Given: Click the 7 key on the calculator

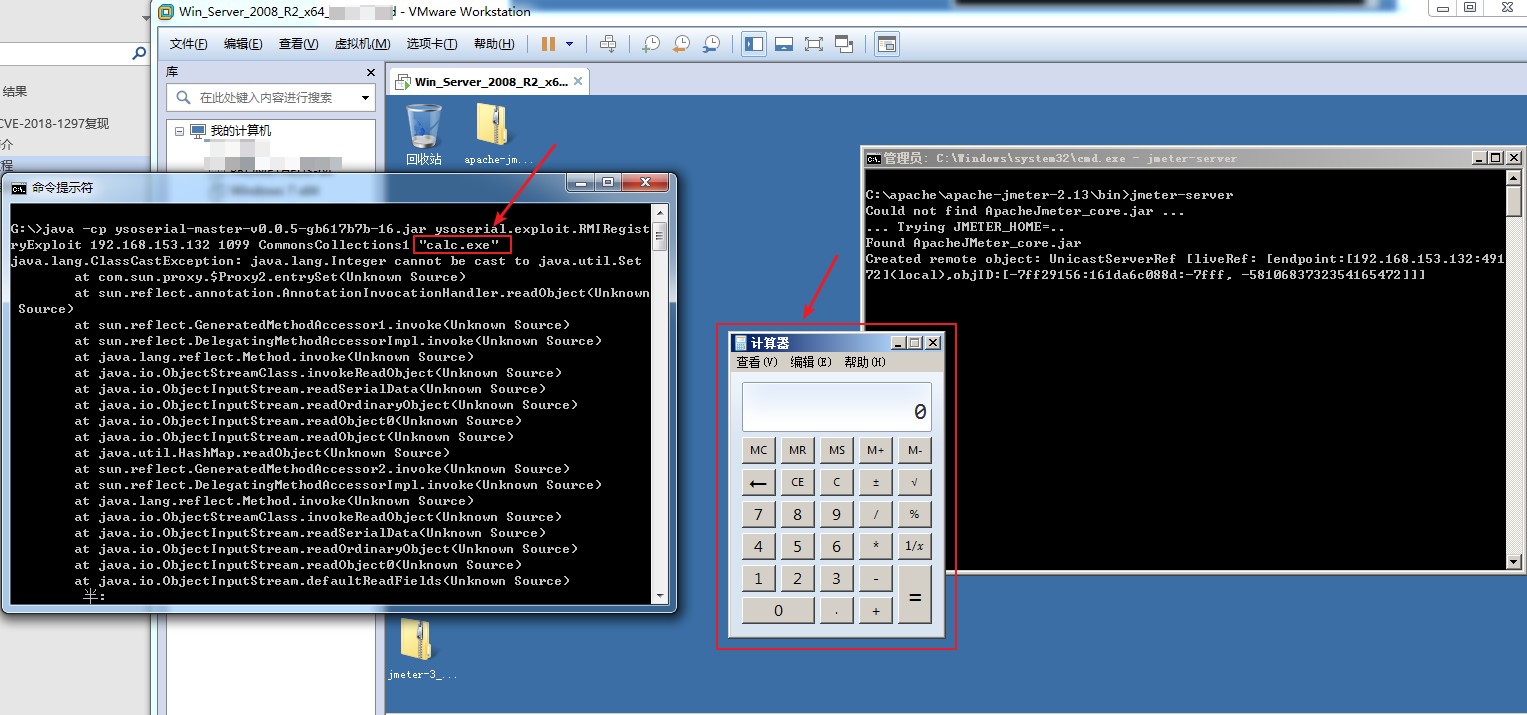Looking at the screenshot, I should pyautogui.click(x=759, y=514).
